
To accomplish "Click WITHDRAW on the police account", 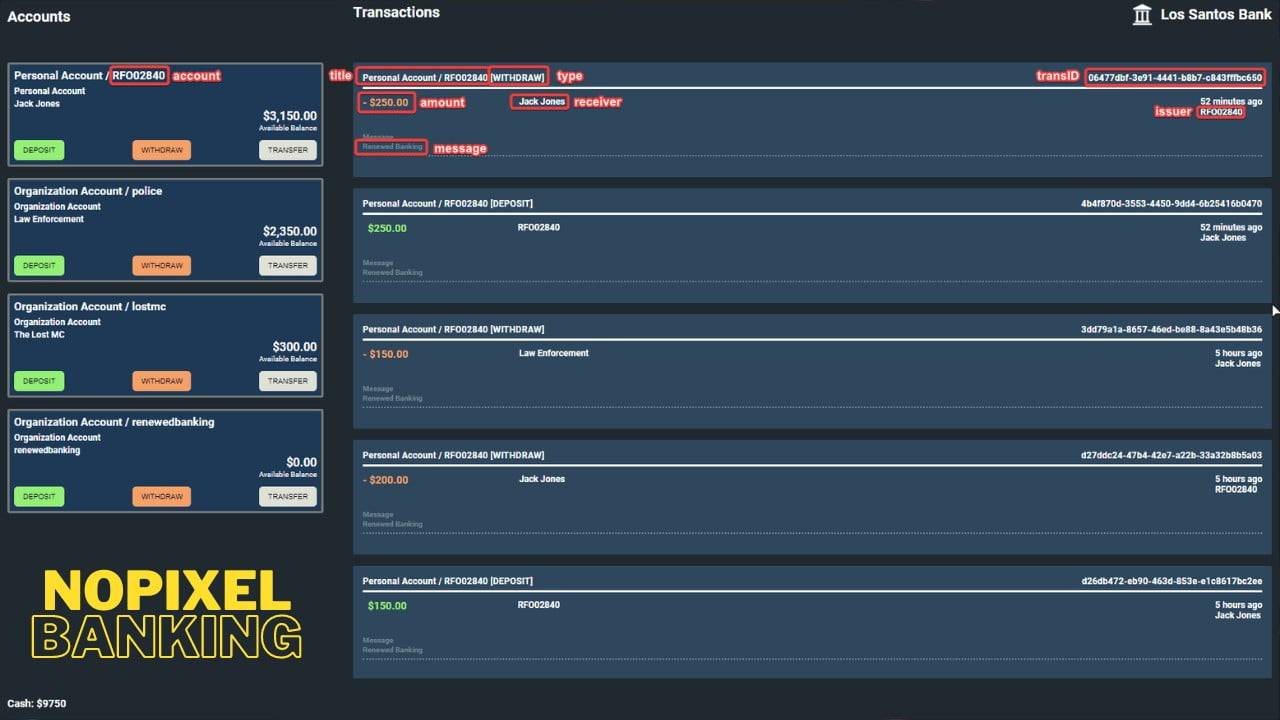I will click(x=161, y=265).
